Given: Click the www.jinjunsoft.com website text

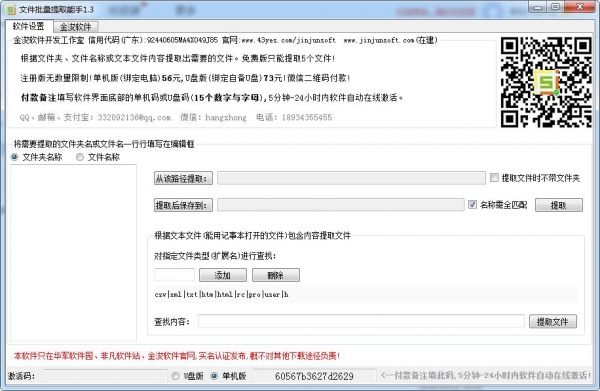Looking at the screenshot, I should tap(379, 40).
